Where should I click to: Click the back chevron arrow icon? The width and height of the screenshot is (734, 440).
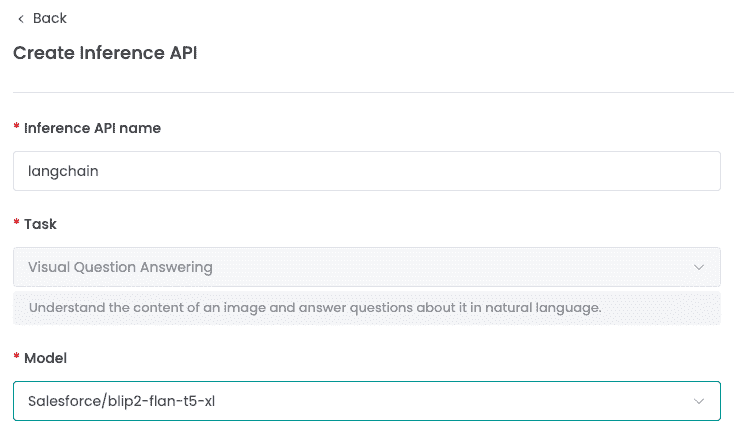point(21,19)
